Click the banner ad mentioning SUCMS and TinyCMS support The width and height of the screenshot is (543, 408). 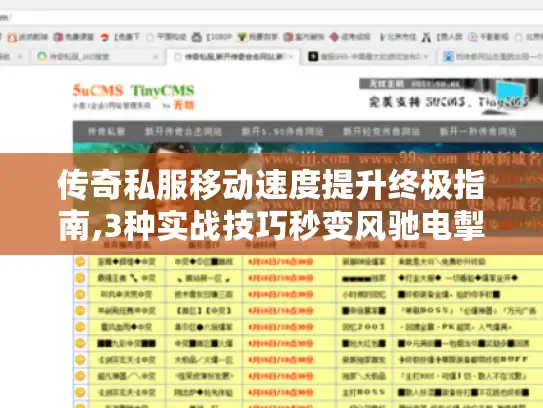pyautogui.click(x=450, y=96)
